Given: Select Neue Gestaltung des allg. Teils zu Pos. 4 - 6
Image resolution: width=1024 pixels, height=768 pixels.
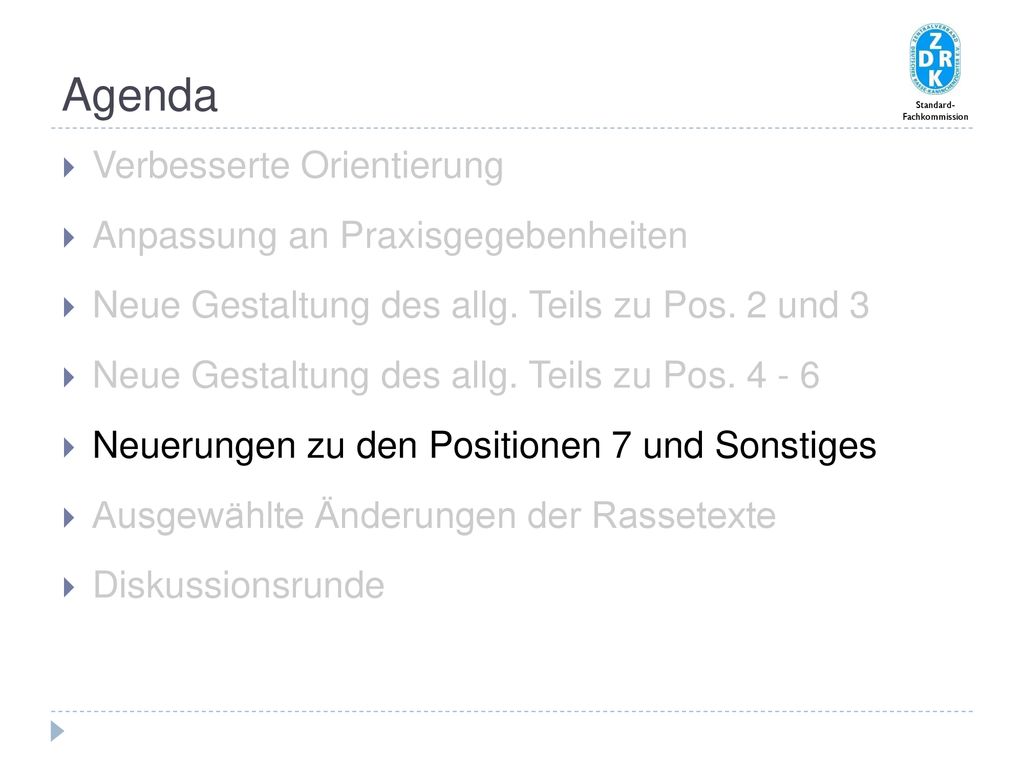Looking at the screenshot, I should tap(456, 376).
